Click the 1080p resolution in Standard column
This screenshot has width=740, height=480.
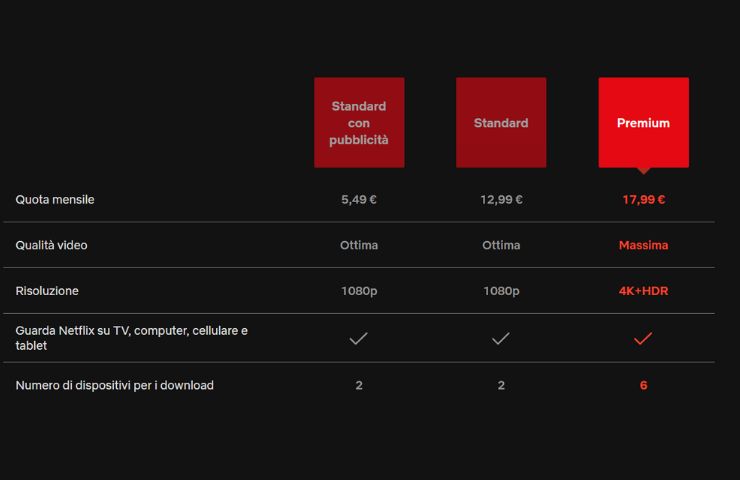501,291
